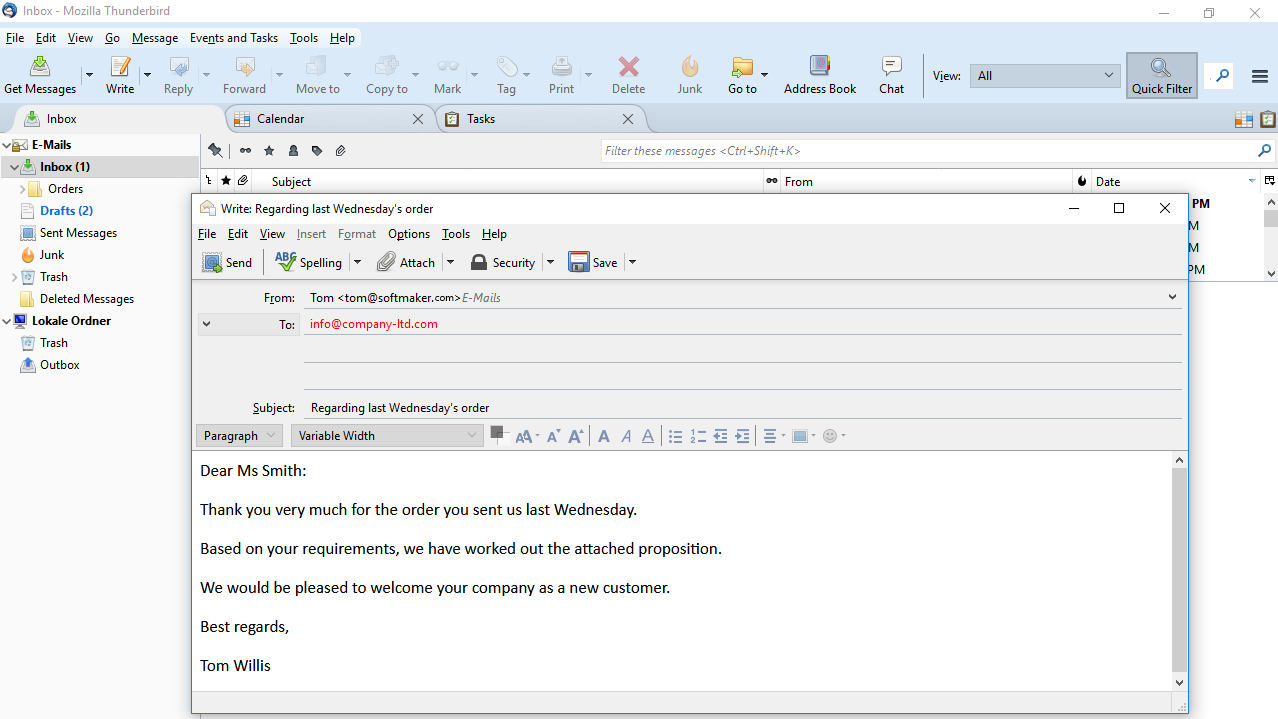Open Events and Tasks menu

(x=234, y=38)
